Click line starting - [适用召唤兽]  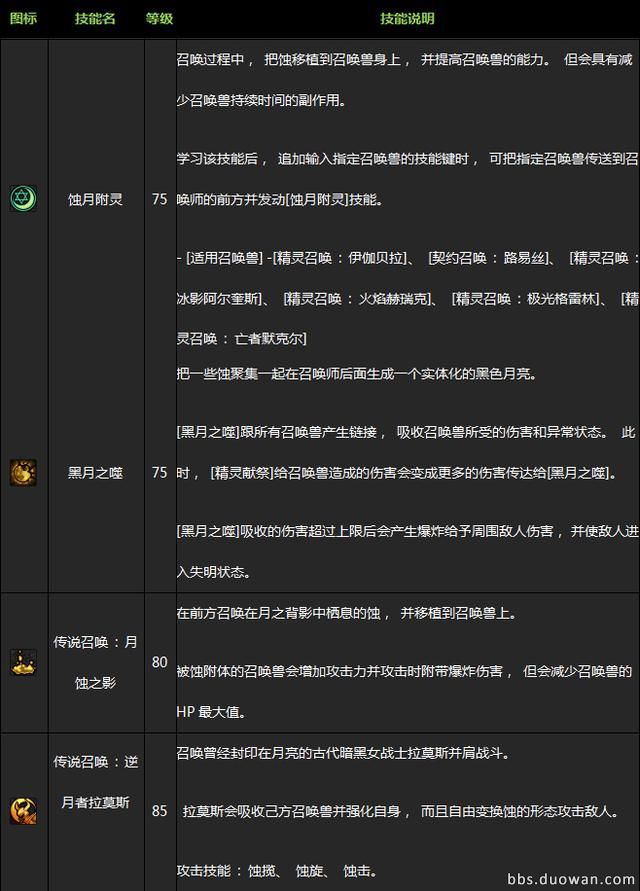408,259
